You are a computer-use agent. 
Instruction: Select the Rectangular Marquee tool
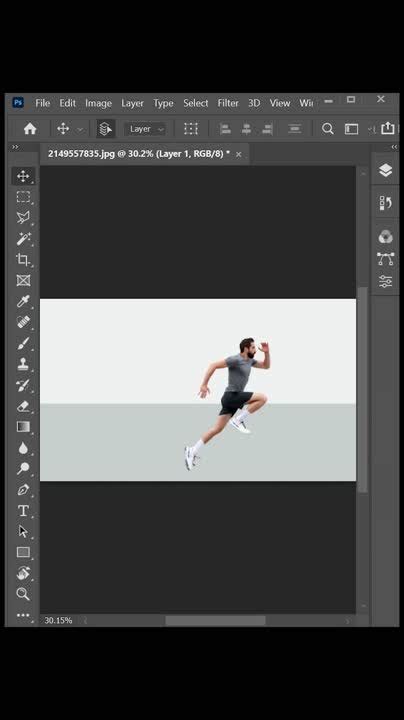tap(23, 197)
